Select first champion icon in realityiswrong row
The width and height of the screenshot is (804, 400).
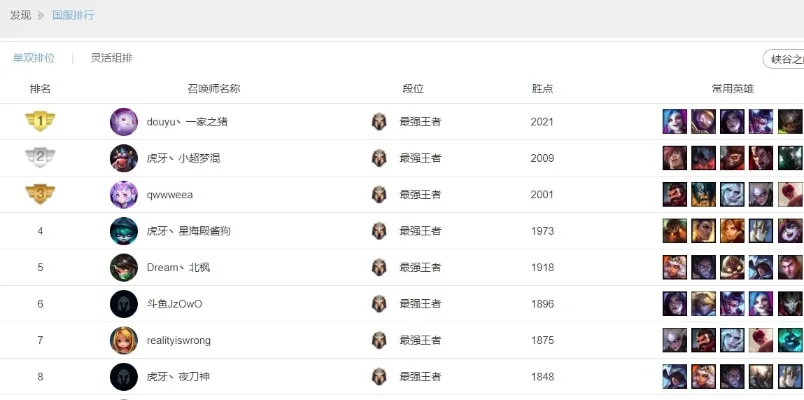tap(674, 340)
